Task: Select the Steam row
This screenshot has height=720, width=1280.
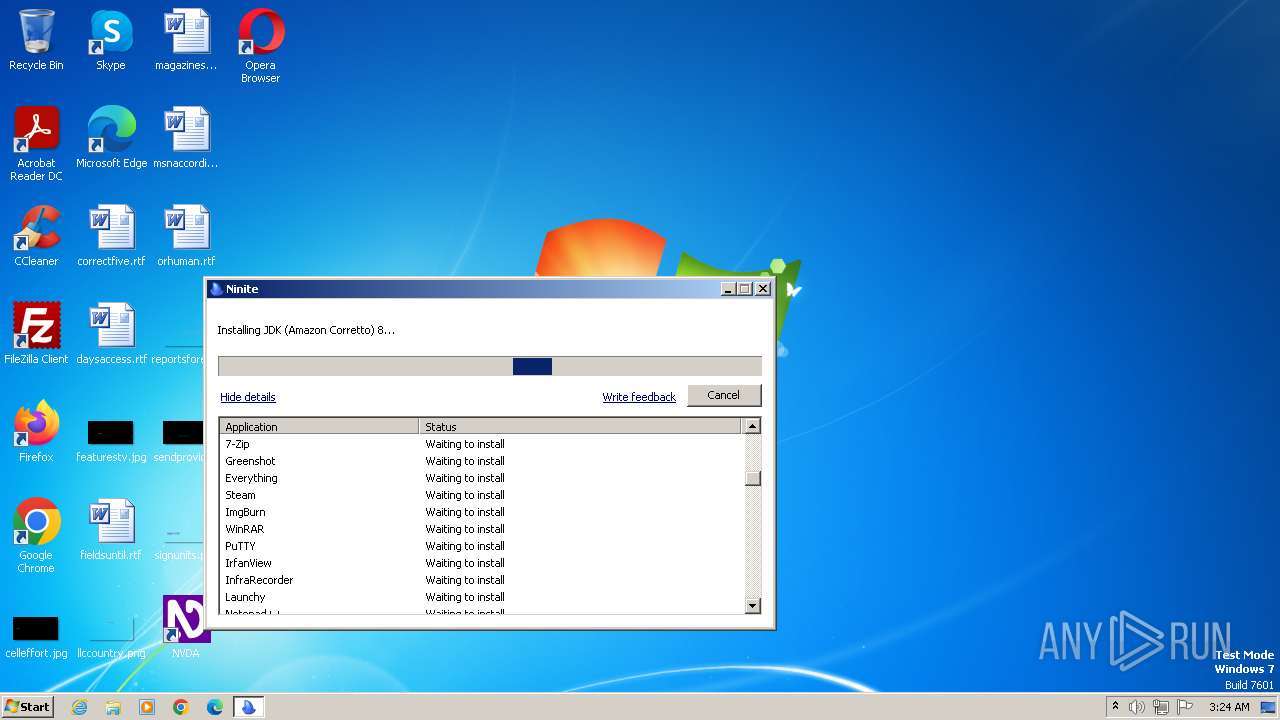Action: coord(482,495)
